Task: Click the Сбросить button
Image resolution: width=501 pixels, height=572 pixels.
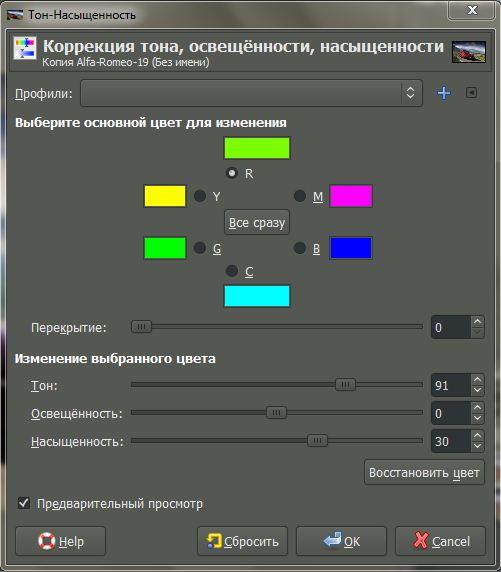Action: point(243,541)
